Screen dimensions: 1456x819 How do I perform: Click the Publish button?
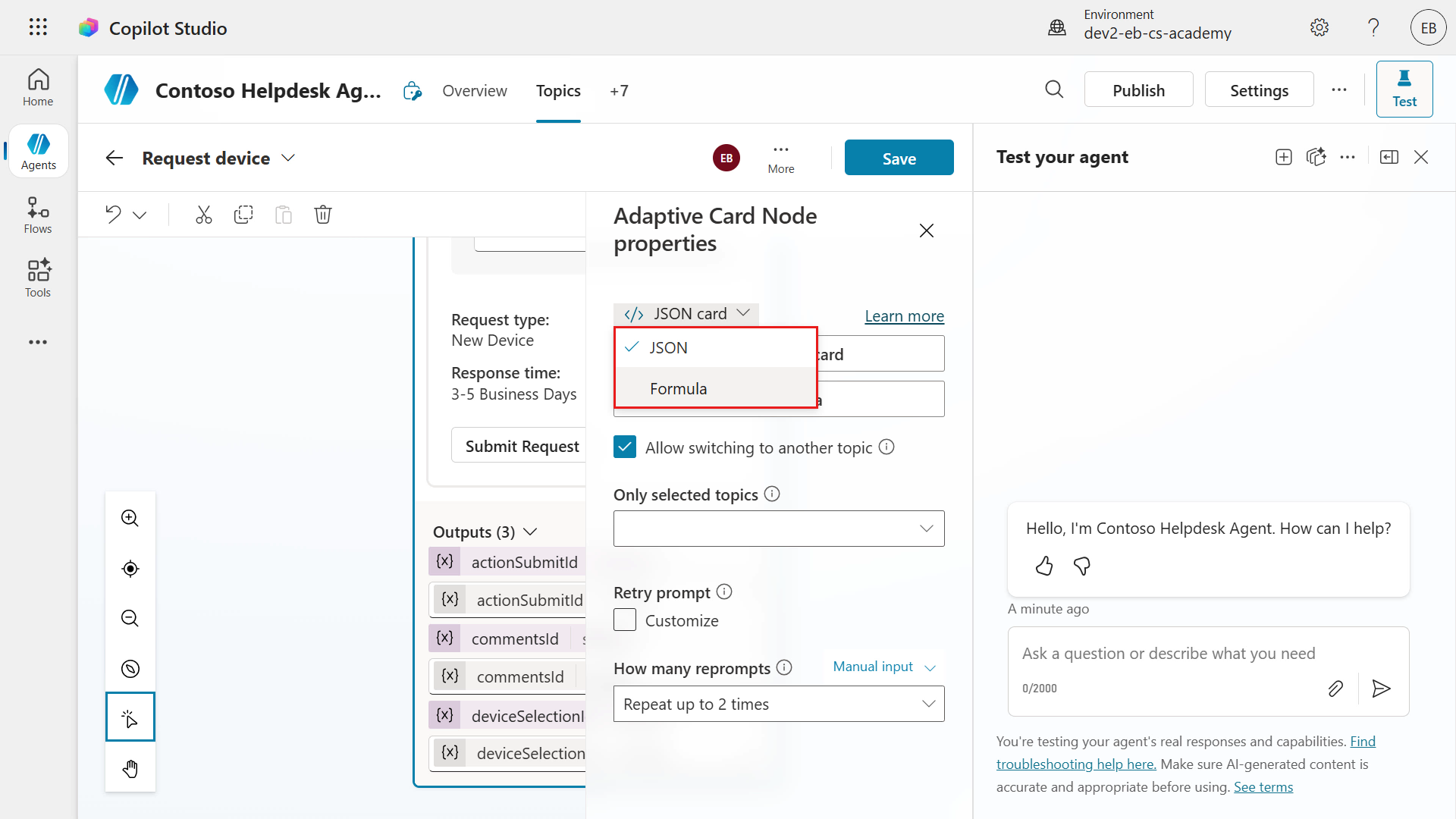tap(1138, 90)
